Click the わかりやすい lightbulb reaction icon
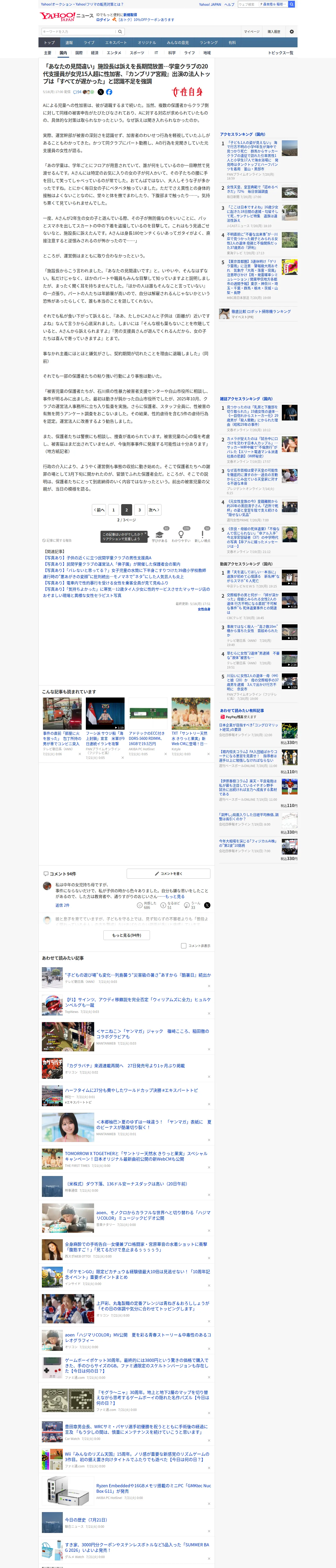Screen dimensions: 336x1568 [x=181, y=534]
